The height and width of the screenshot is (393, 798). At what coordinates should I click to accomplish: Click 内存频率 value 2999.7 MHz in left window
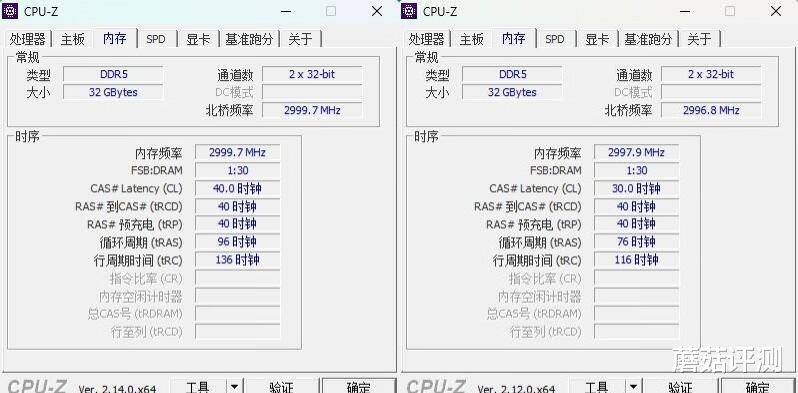238,152
